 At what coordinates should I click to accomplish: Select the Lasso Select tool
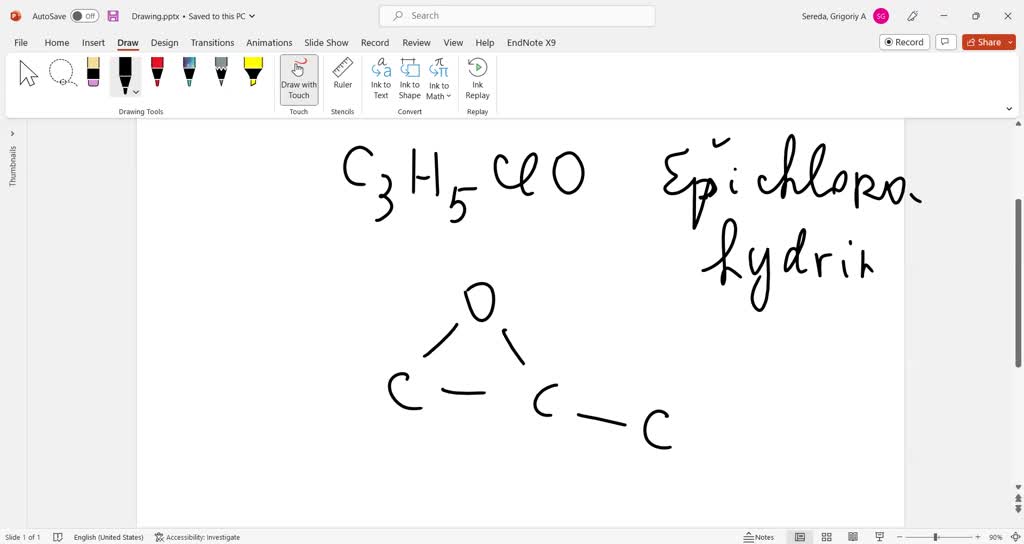coord(62,72)
